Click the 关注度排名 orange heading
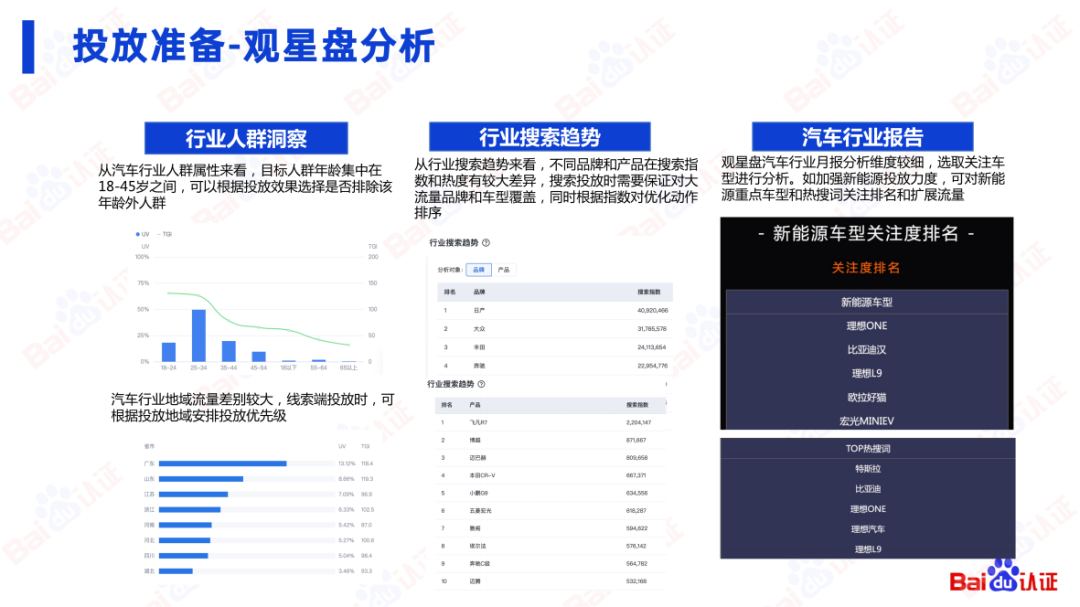 (x=866, y=267)
